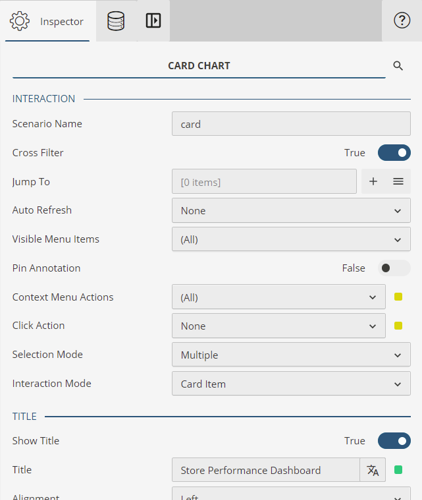
Task: Open help with the question mark icon
Action: (402, 21)
